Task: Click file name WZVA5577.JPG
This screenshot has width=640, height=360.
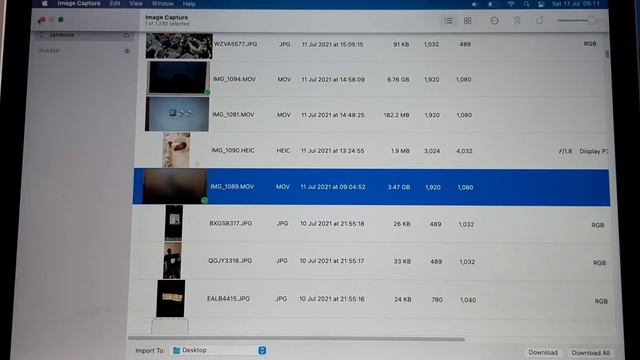Action: pos(236,44)
